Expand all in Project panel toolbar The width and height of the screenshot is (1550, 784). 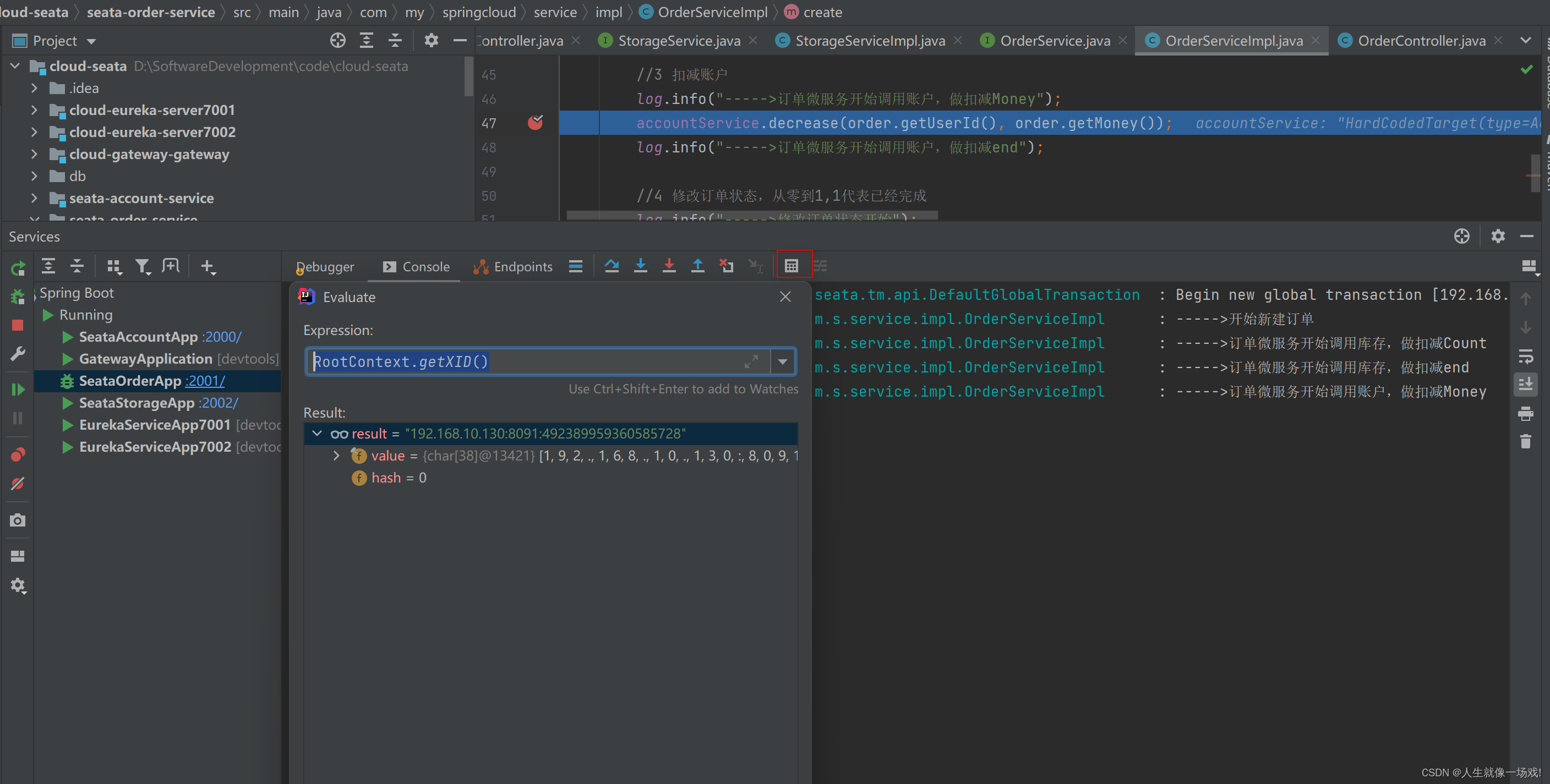[366, 40]
